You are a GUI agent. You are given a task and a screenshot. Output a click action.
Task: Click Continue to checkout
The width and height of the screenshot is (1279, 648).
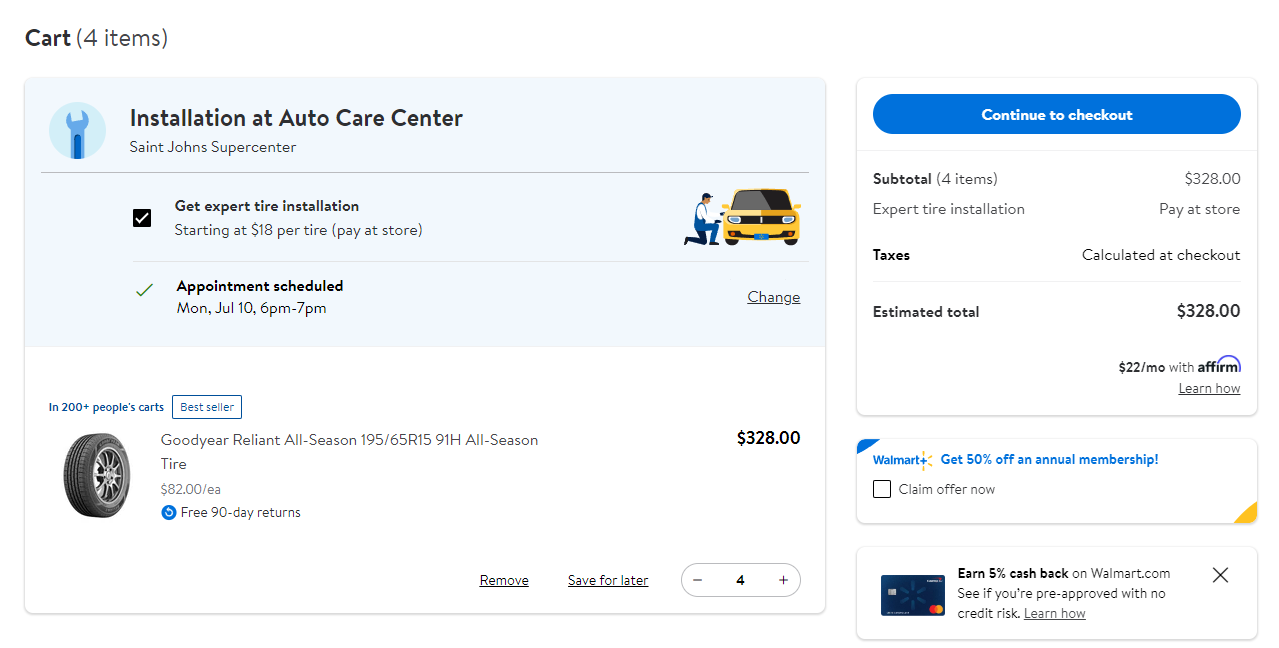click(x=1056, y=114)
